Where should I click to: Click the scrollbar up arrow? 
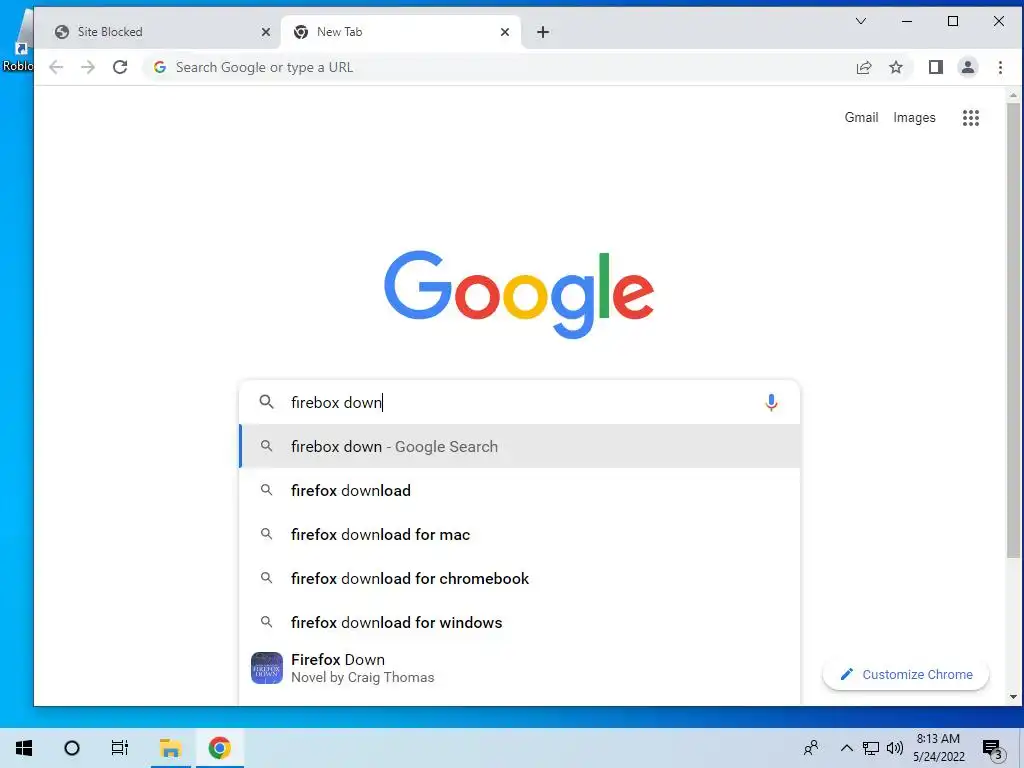[1013, 95]
